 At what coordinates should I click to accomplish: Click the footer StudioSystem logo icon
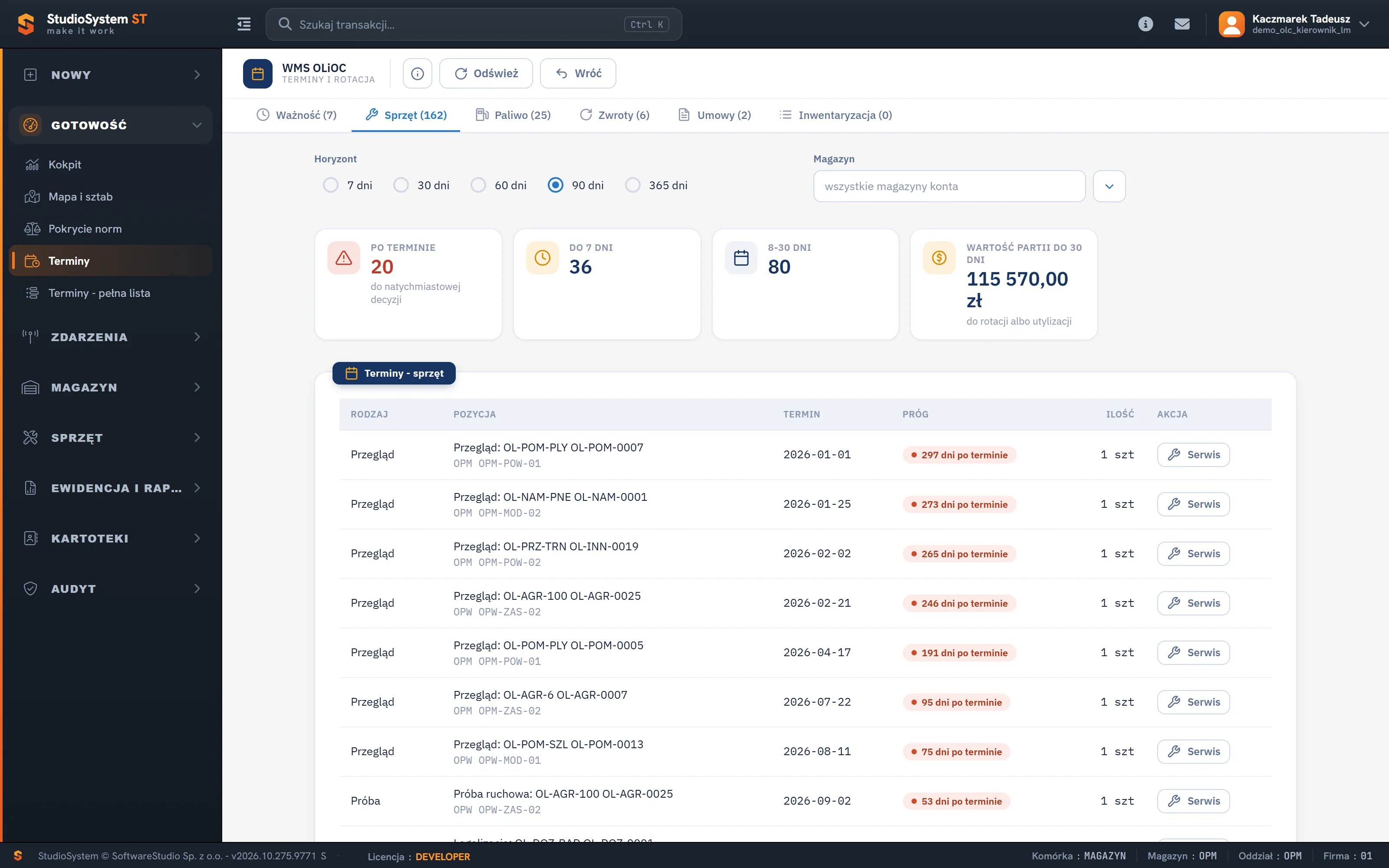click(18, 855)
